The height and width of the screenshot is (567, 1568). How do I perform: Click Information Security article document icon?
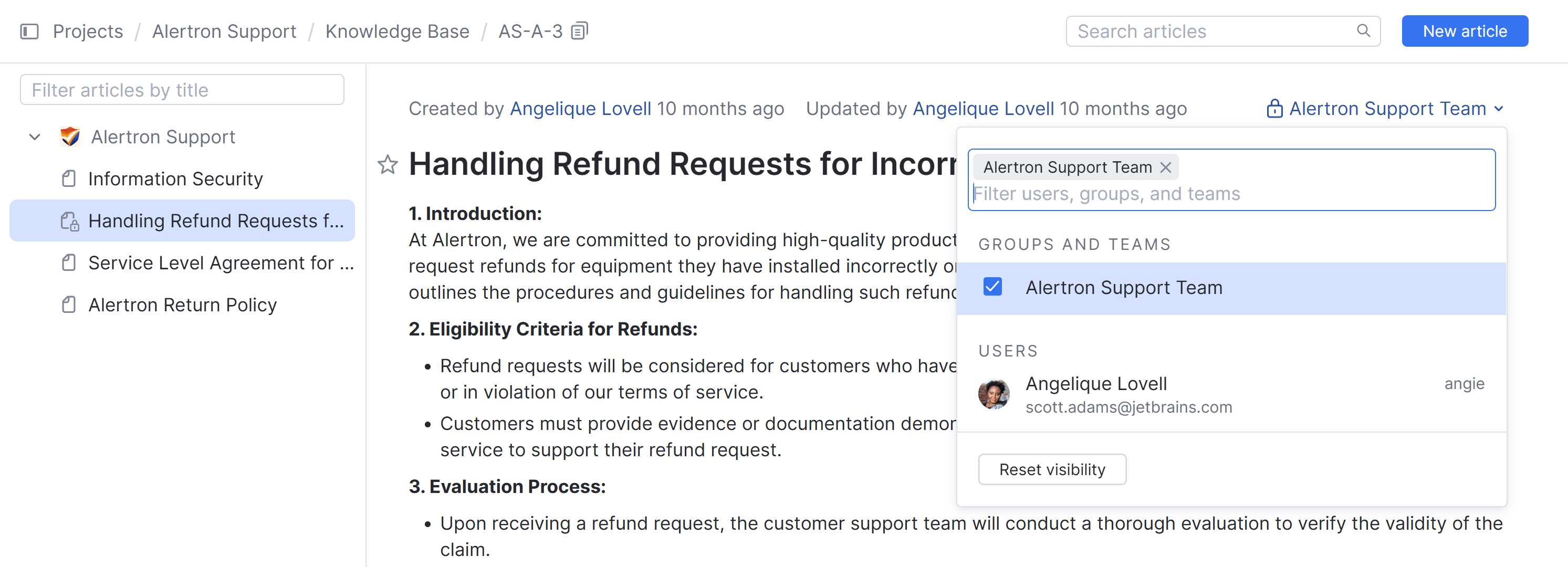pyautogui.click(x=69, y=179)
